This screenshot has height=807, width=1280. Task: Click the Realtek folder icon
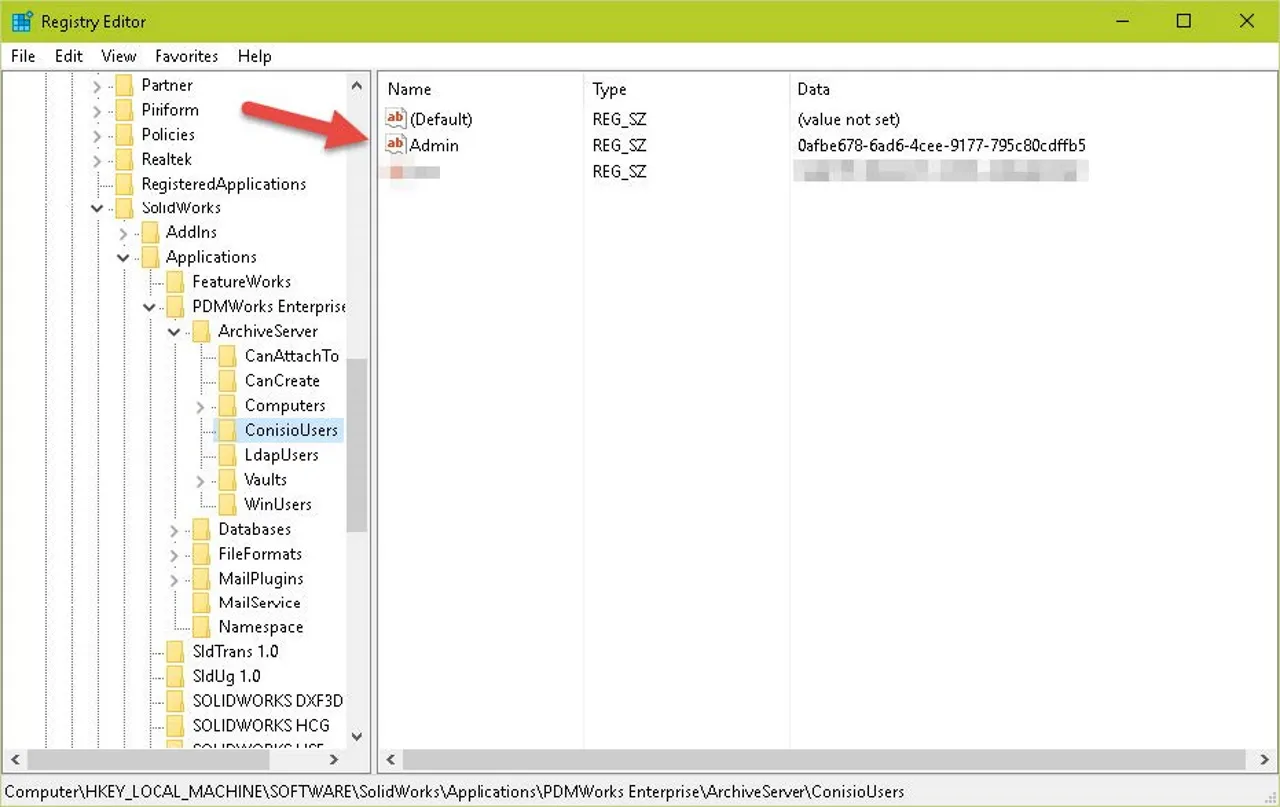(x=124, y=159)
